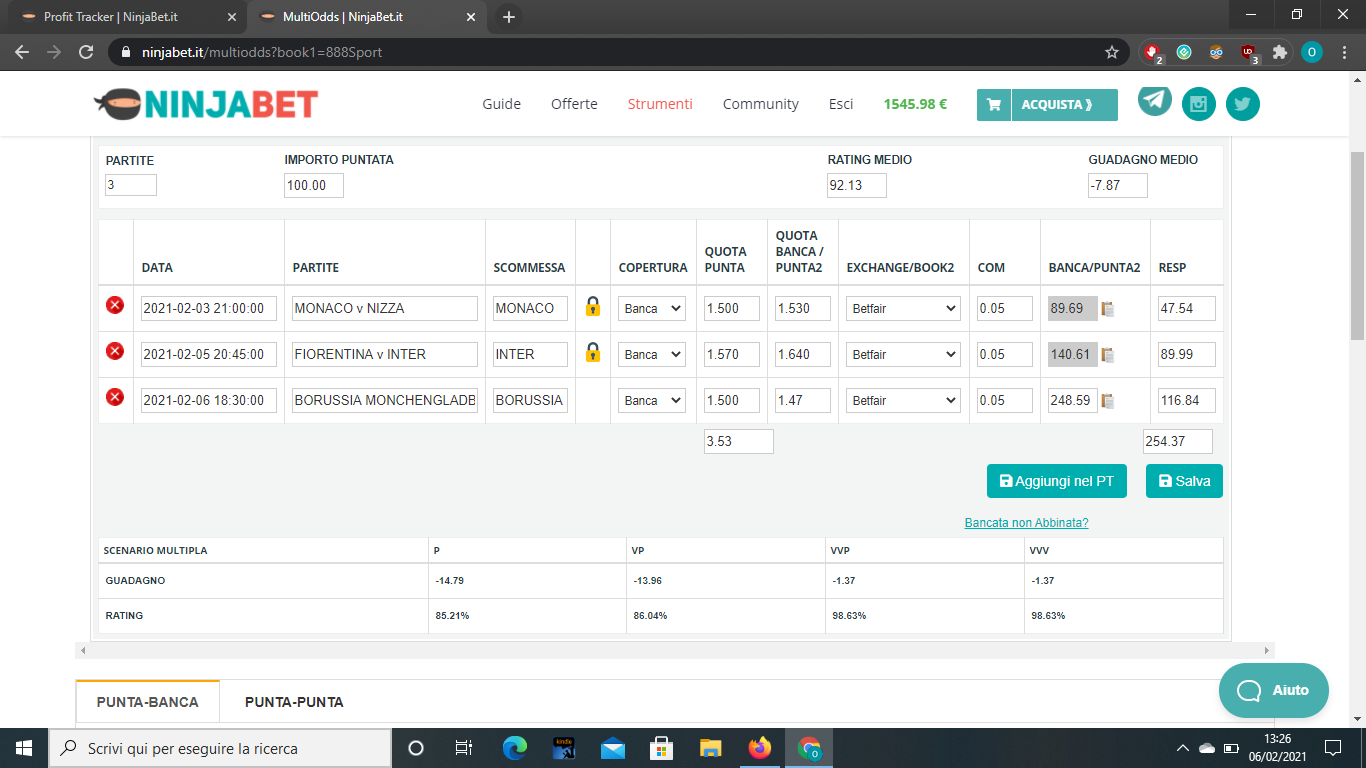Open the Copertura dropdown for MONACO row
The image size is (1366, 768).
pos(652,308)
